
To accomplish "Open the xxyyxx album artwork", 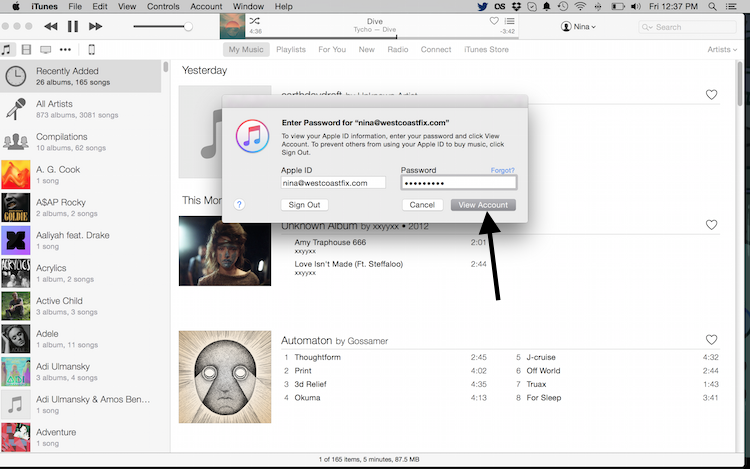I will click(225, 251).
